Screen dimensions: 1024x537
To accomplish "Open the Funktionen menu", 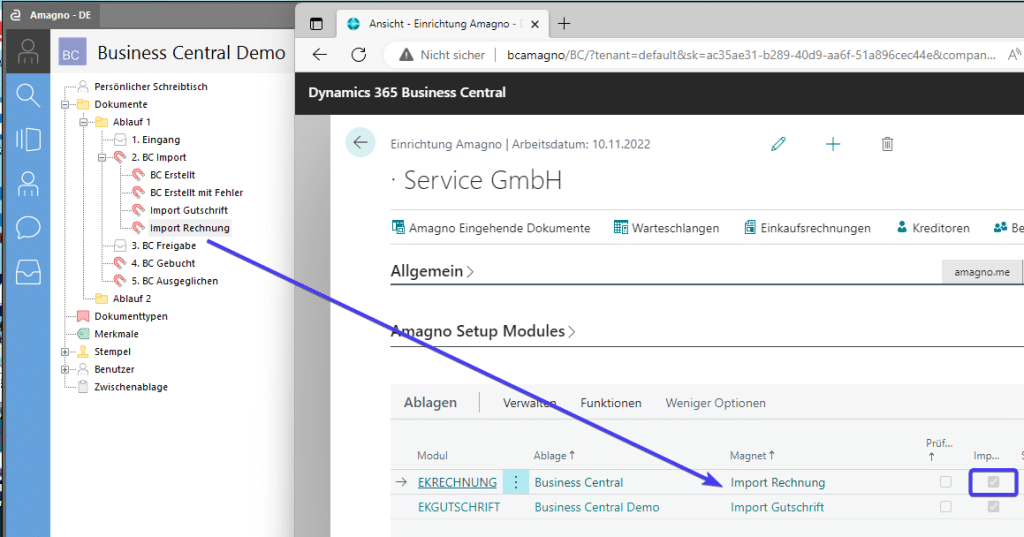I will tap(611, 403).
